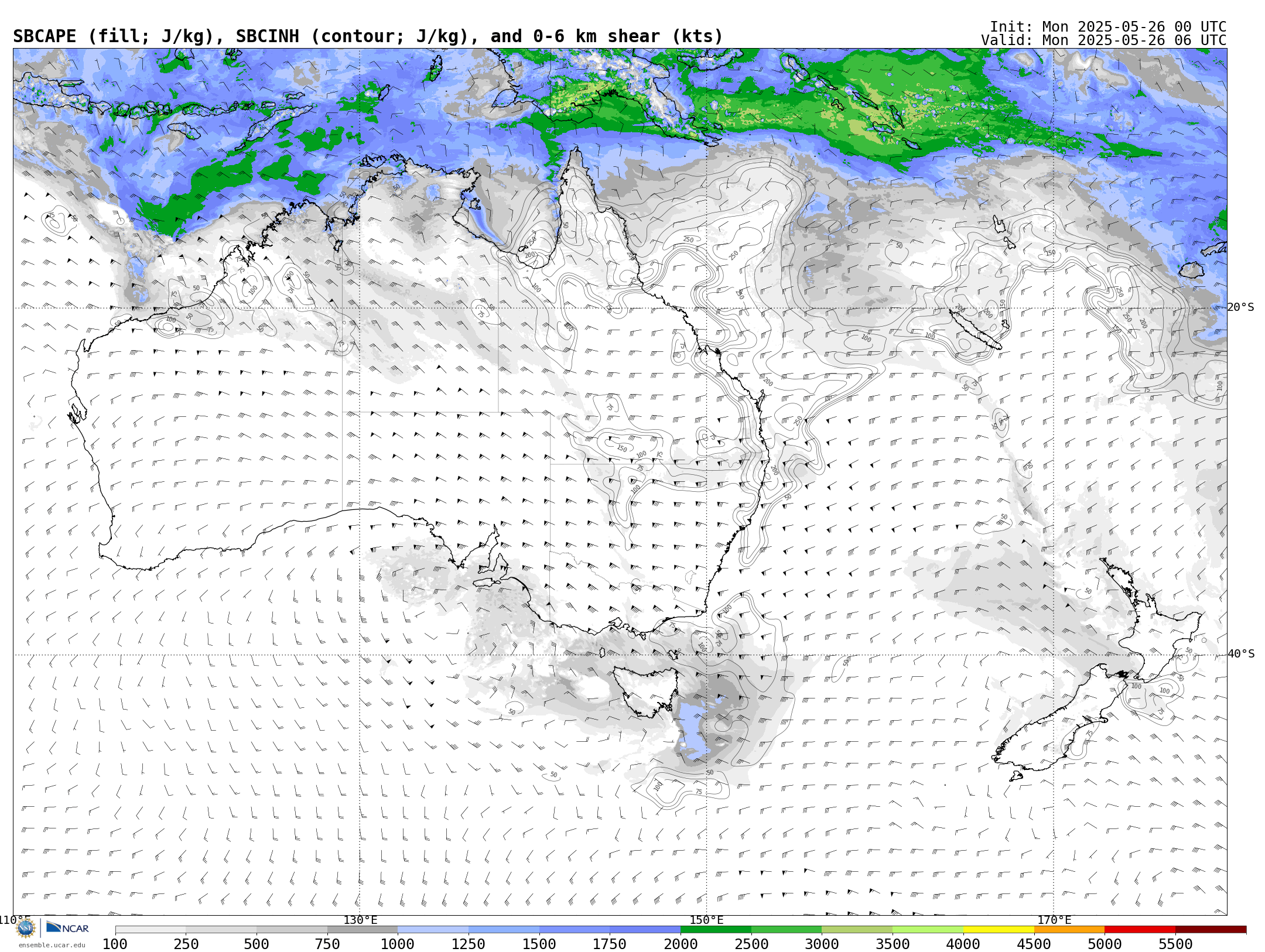Screen dimensions: 1265x952
Task: Pick the dark red above-5500 colorbar swatch
Action: [1211, 930]
